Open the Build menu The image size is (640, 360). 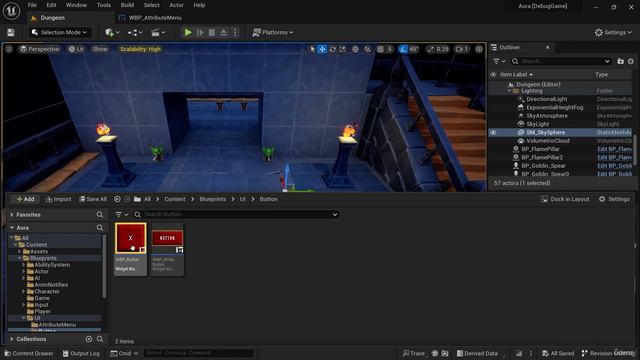(x=127, y=5)
